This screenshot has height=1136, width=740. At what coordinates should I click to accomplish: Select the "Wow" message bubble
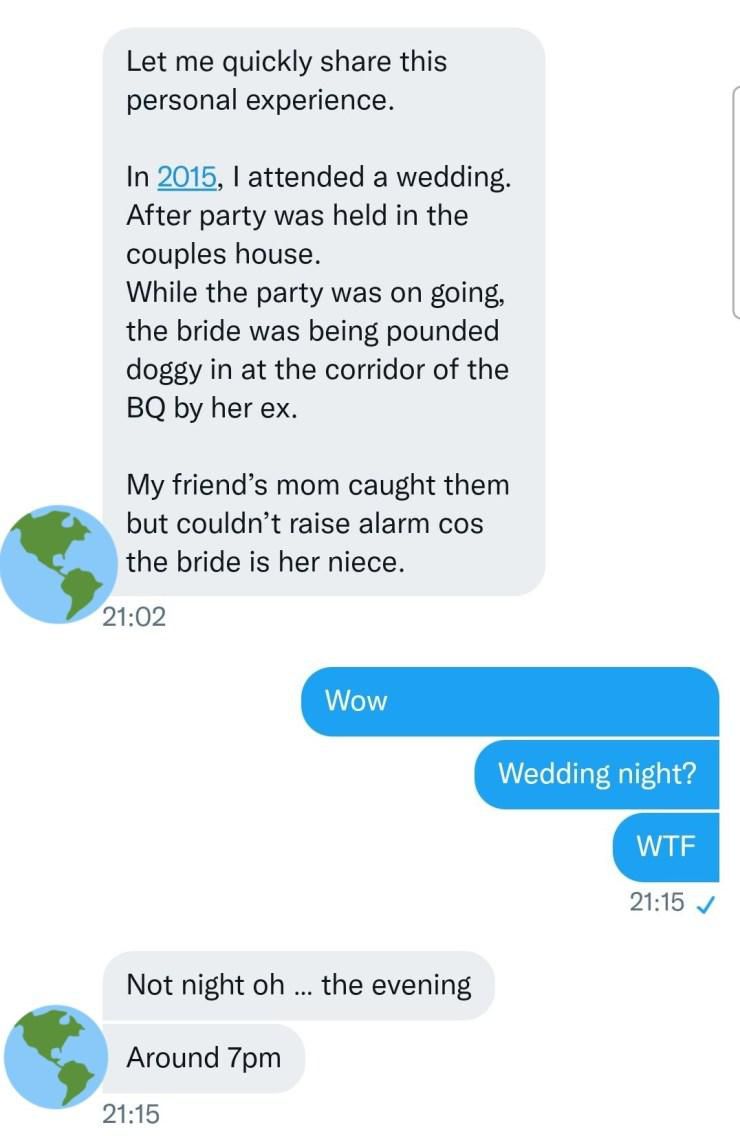[510, 700]
